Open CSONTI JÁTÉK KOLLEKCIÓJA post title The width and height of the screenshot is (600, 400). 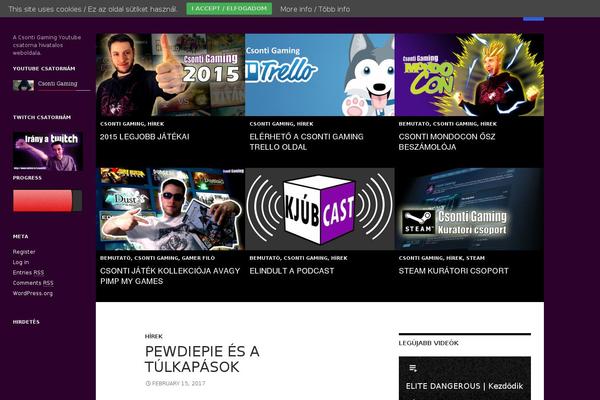[x=170, y=276]
